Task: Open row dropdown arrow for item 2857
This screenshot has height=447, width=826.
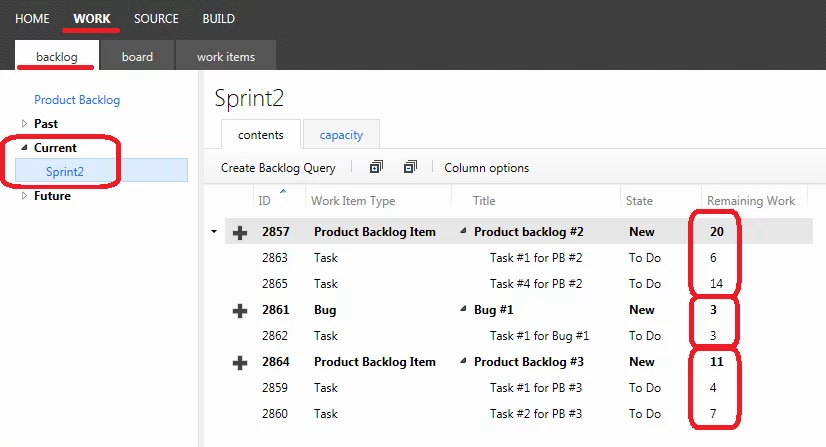Action: click(214, 232)
